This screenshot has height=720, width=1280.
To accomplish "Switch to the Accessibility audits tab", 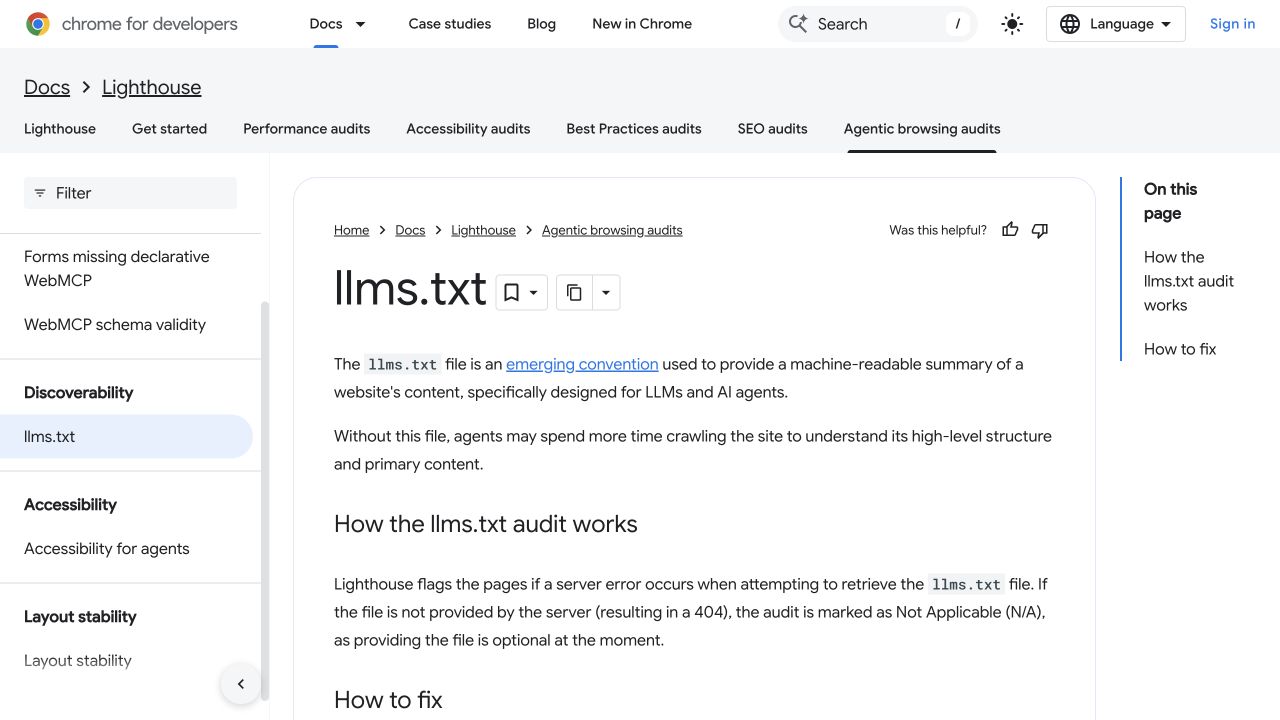I will (468, 129).
